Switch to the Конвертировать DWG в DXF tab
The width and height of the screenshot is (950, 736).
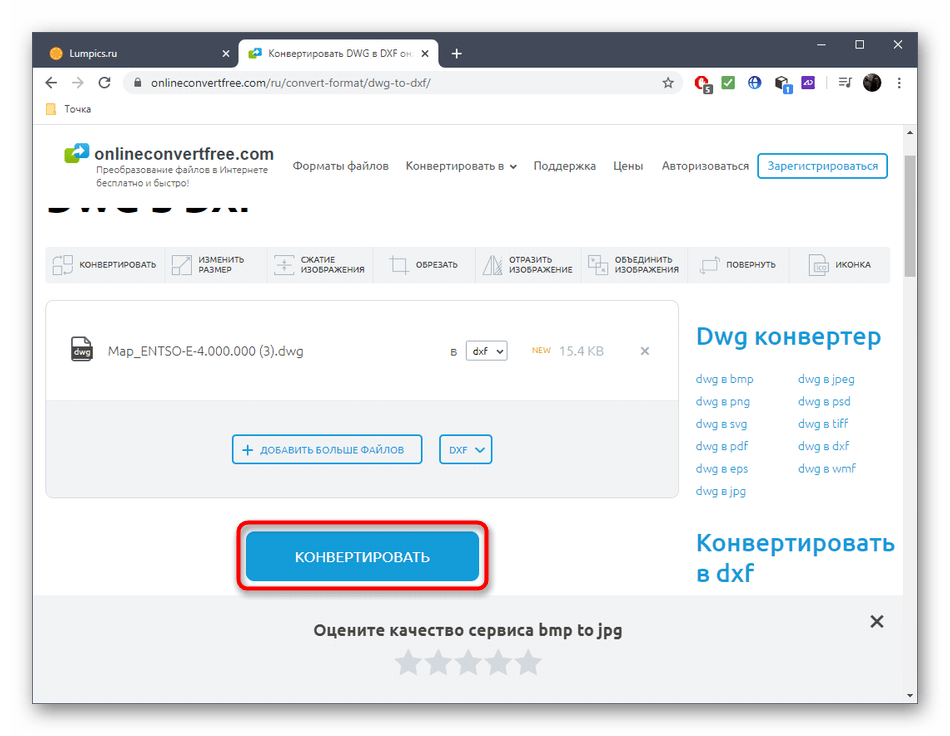(339, 54)
